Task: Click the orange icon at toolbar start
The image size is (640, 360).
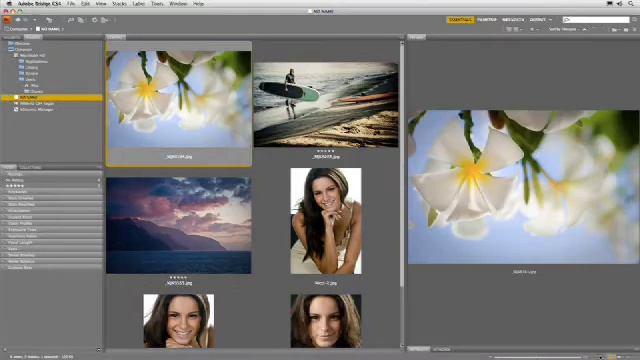Action: [7, 20]
